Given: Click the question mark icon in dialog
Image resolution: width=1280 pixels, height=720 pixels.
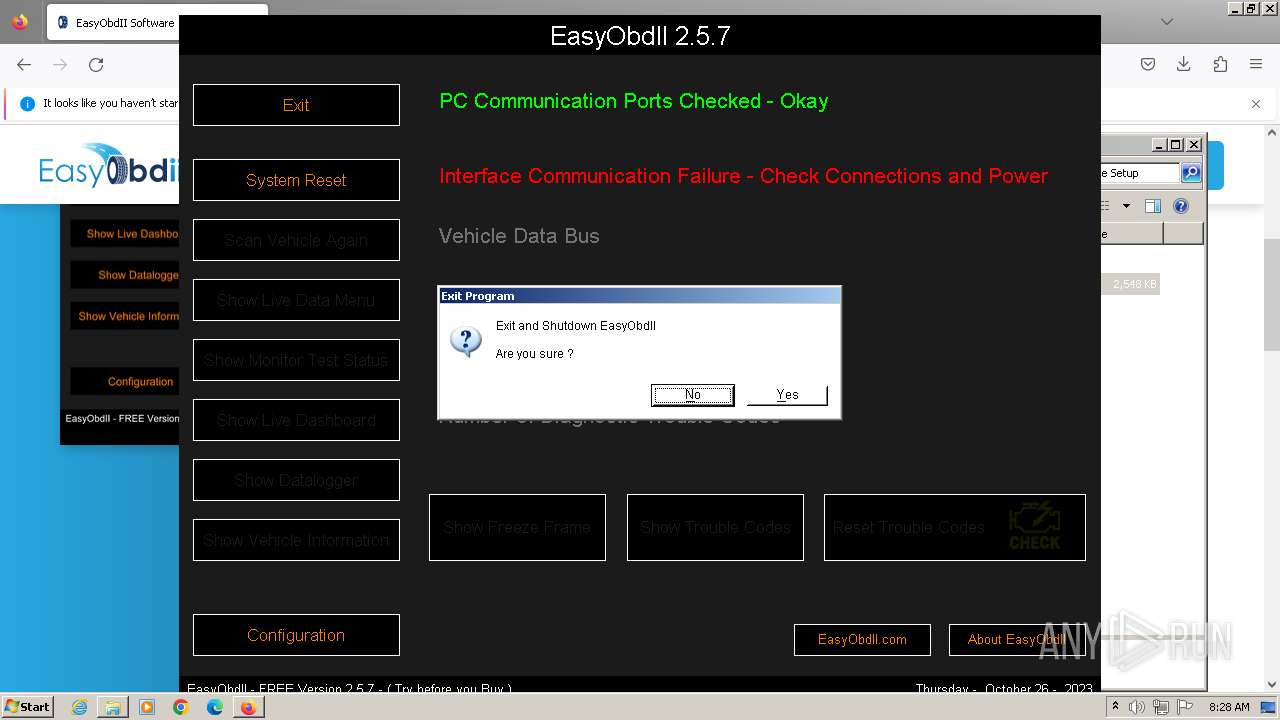Looking at the screenshot, I should point(466,341).
